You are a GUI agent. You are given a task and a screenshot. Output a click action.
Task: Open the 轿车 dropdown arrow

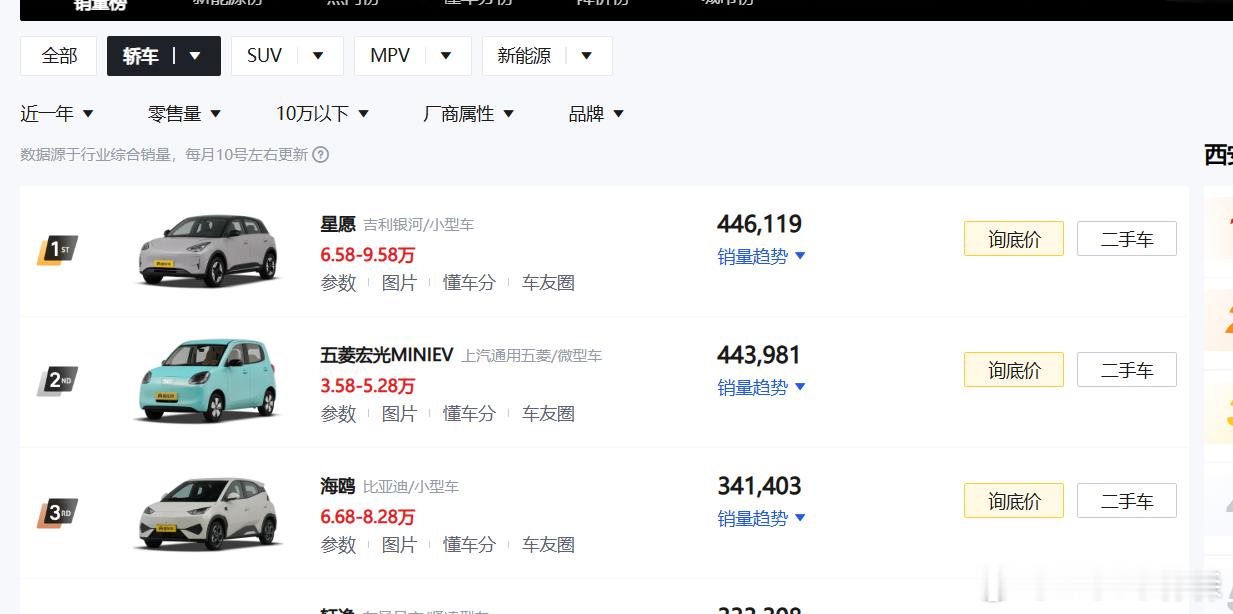point(195,56)
